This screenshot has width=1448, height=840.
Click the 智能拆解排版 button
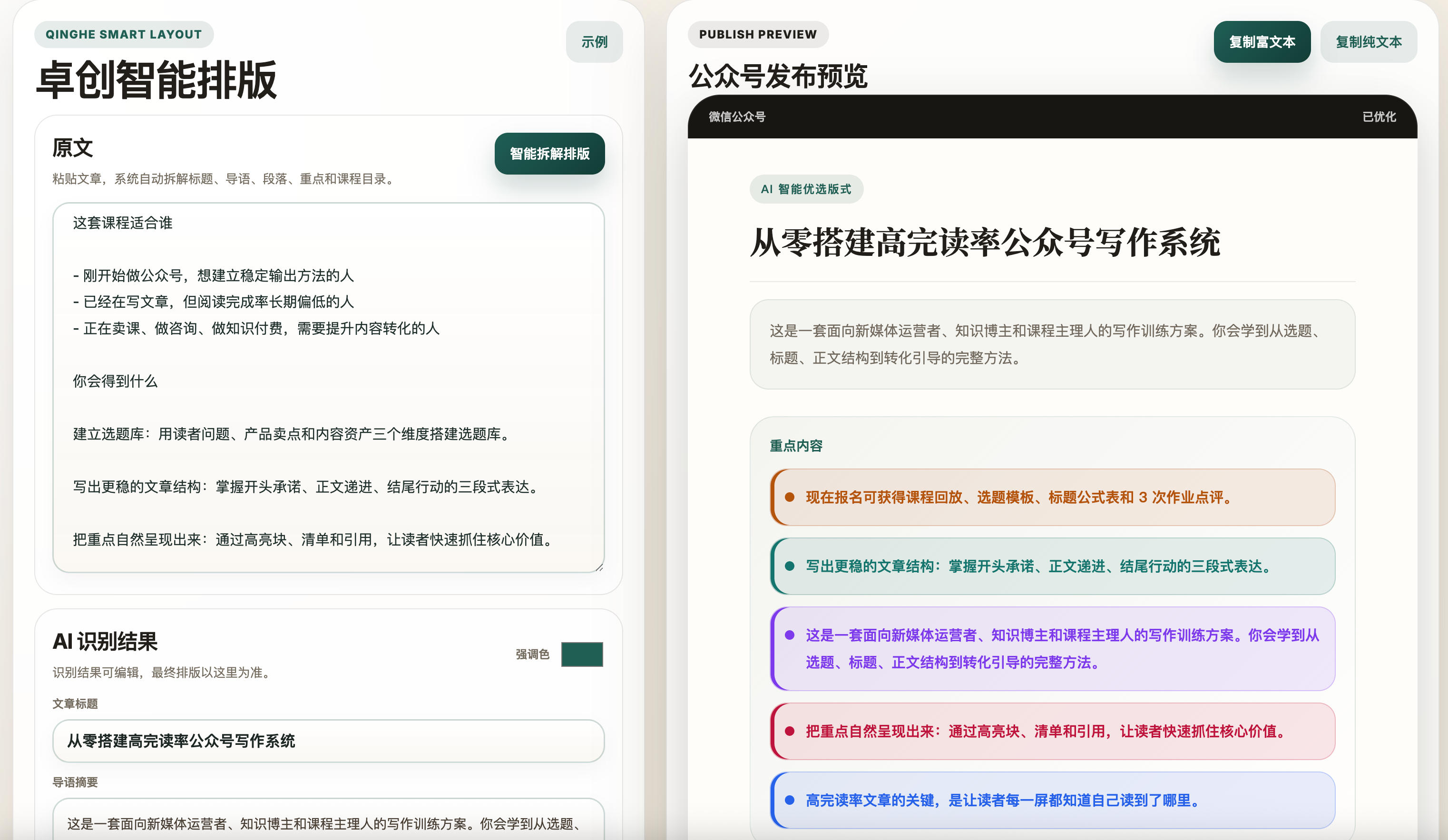coord(549,154)
